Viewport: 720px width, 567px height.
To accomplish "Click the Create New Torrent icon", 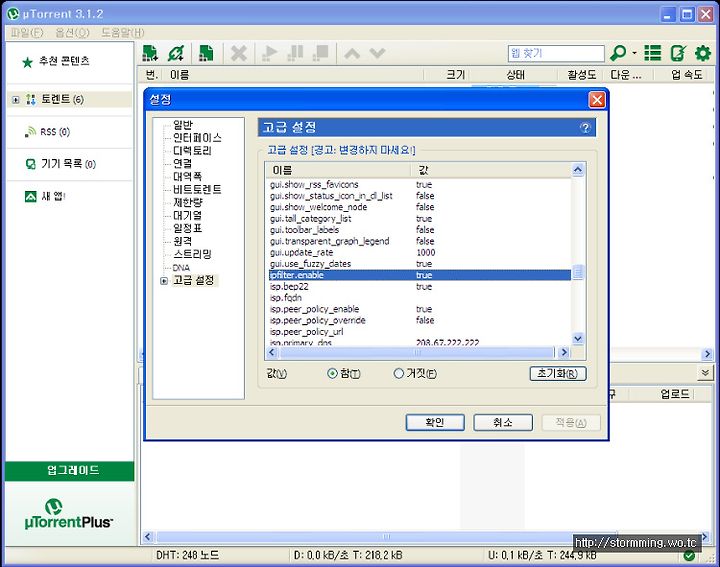I will coord(206,53).
